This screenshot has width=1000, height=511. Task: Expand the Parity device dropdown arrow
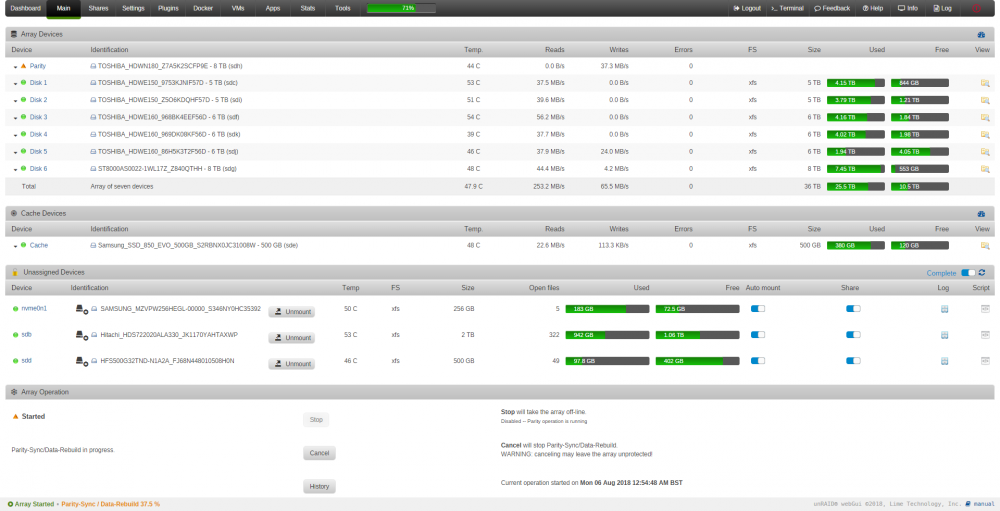click(15, 67)
